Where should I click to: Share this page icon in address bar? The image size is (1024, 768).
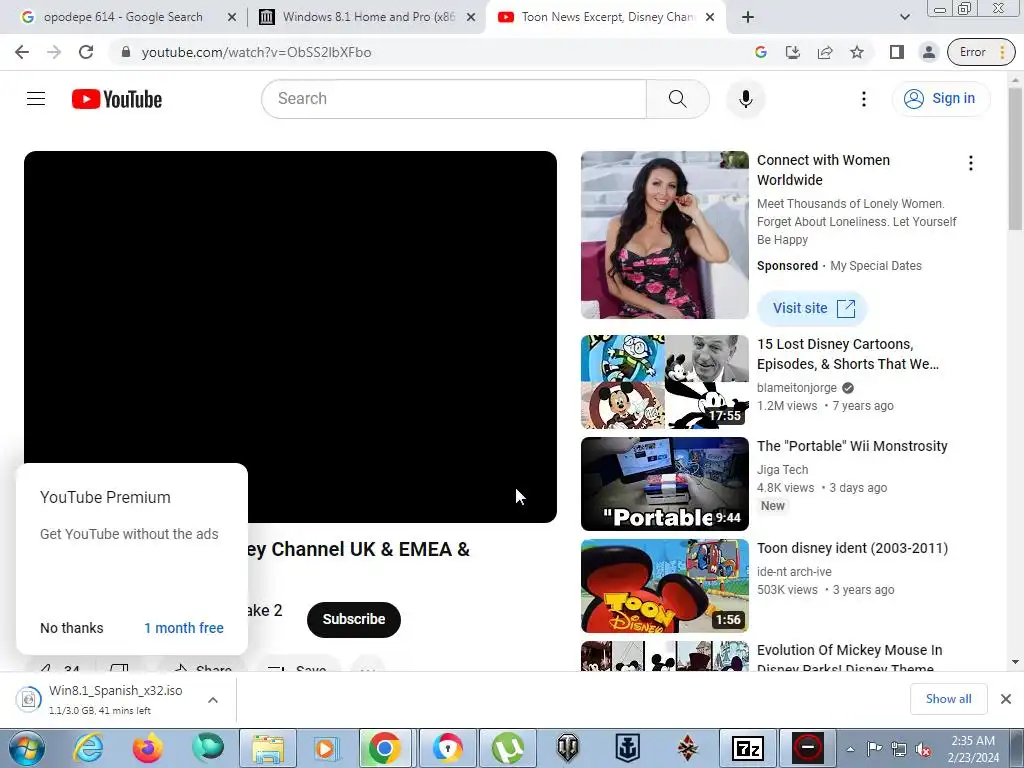(825, 52)
